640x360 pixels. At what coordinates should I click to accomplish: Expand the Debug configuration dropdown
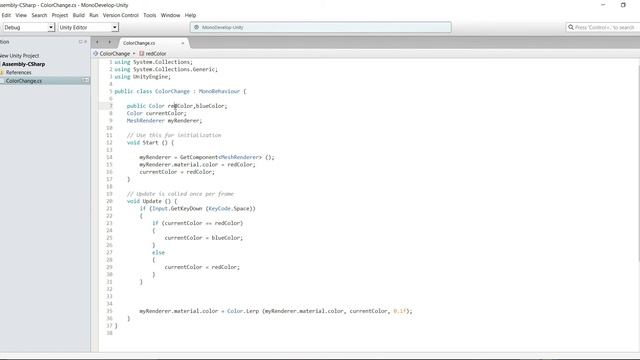pyautogui.click(x=28, y=27)
